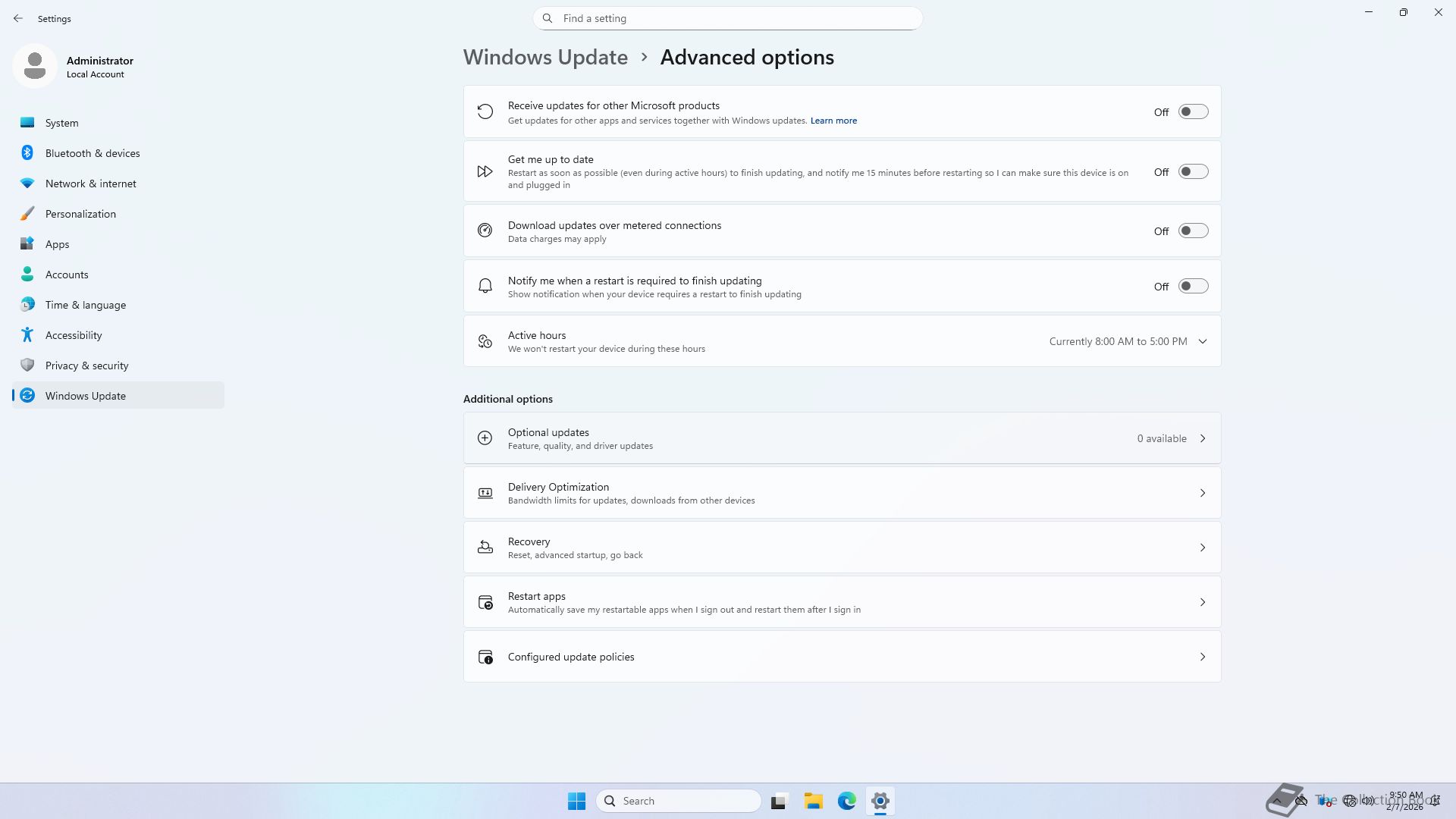Click the Personalization paintbrush icon
The height and width of the screenshot is (819, 1456).
click(x=27, y=213)
